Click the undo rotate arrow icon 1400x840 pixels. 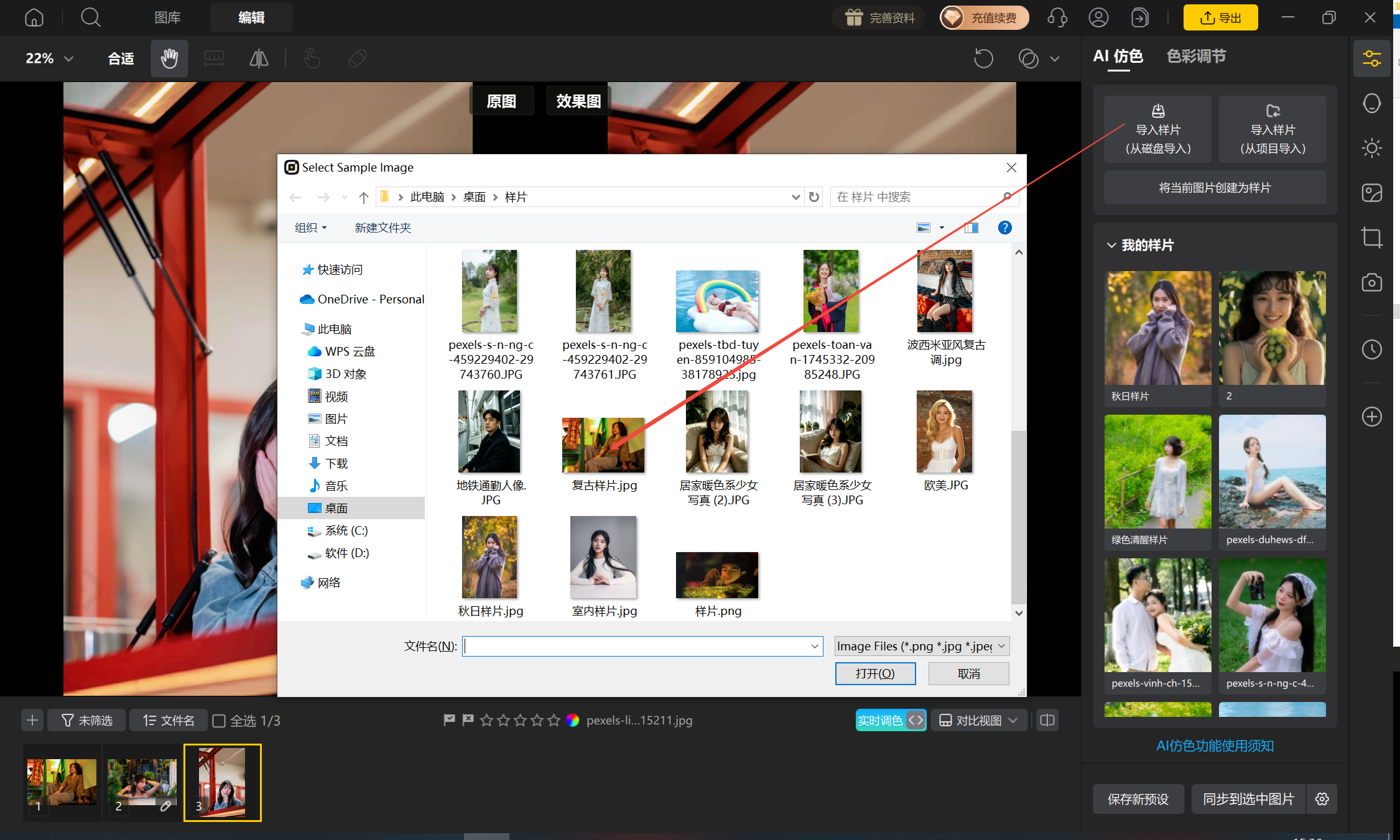983,59
